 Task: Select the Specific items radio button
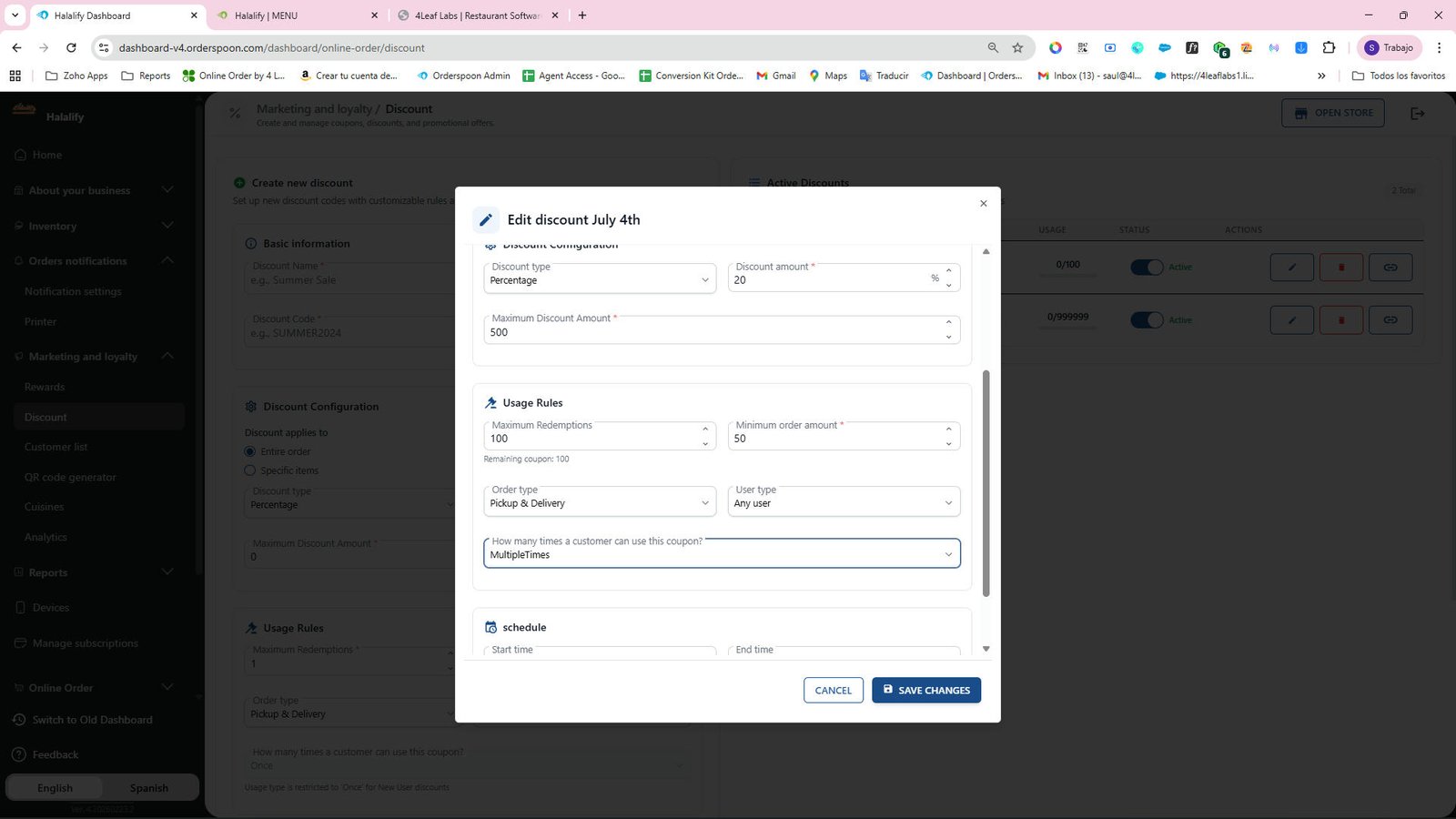click(250, 470)
